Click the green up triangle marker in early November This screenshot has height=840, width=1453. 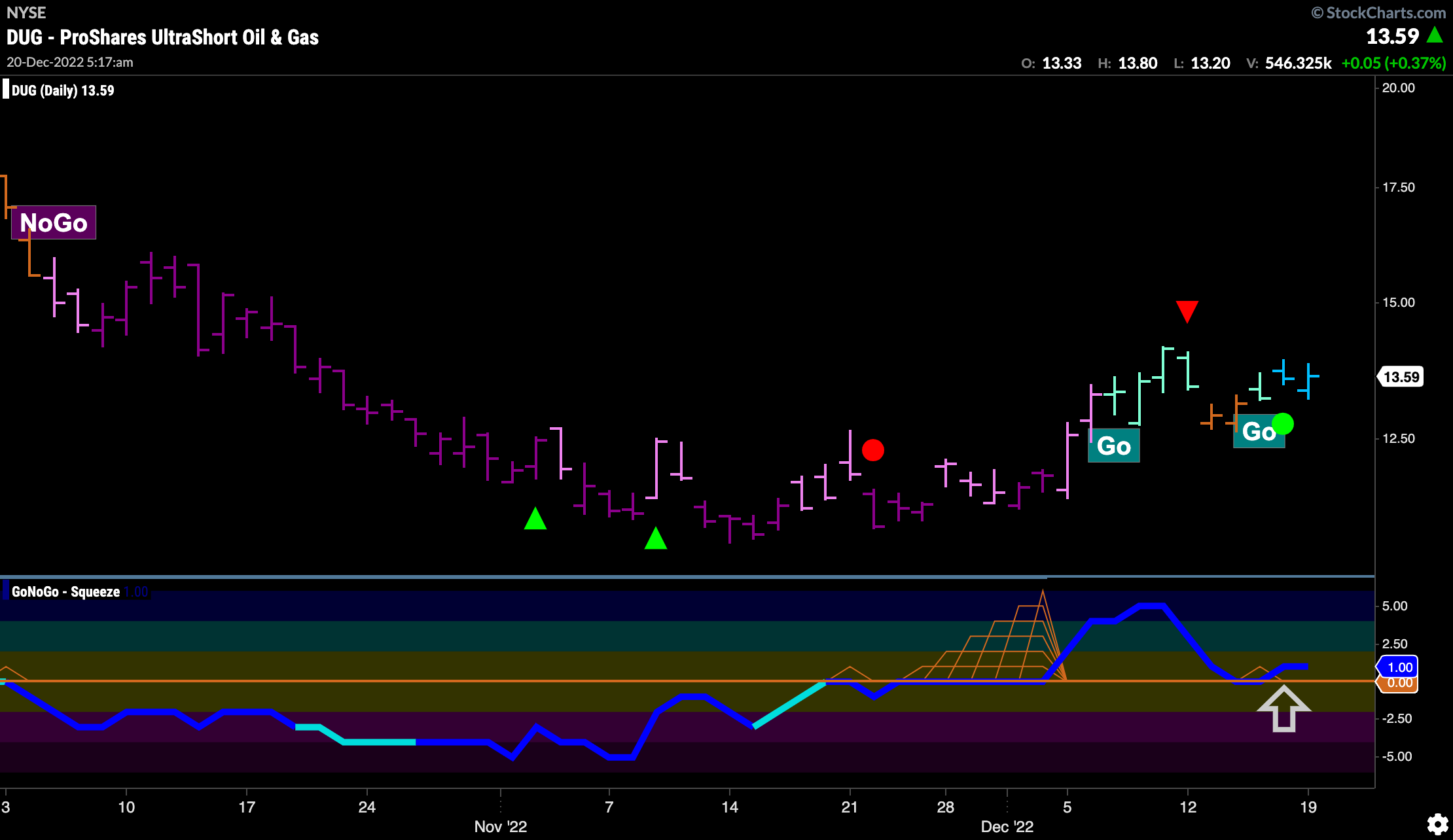(535, 519)
